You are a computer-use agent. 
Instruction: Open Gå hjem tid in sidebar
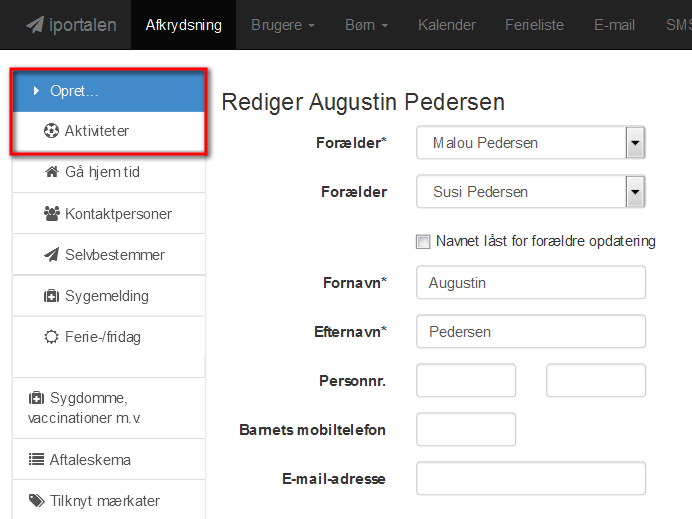click(109, 172)
